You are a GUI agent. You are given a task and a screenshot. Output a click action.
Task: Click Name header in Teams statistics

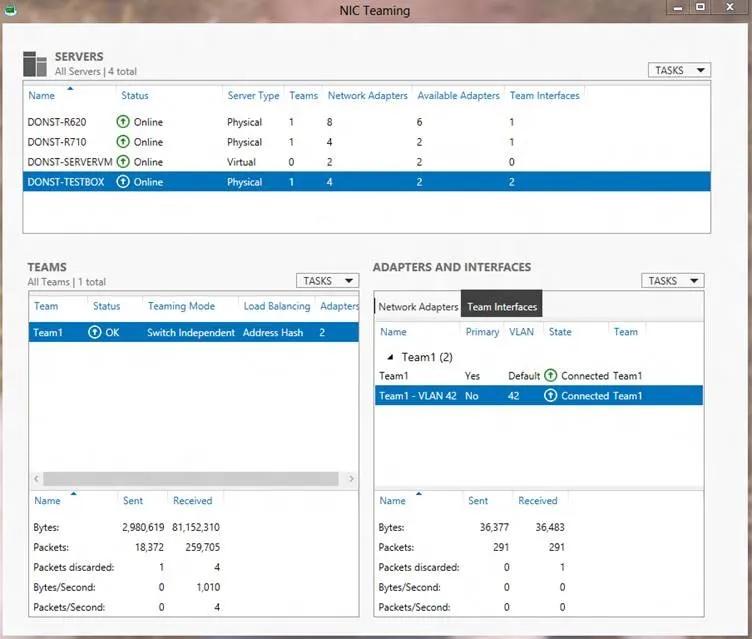pos(47,501)
